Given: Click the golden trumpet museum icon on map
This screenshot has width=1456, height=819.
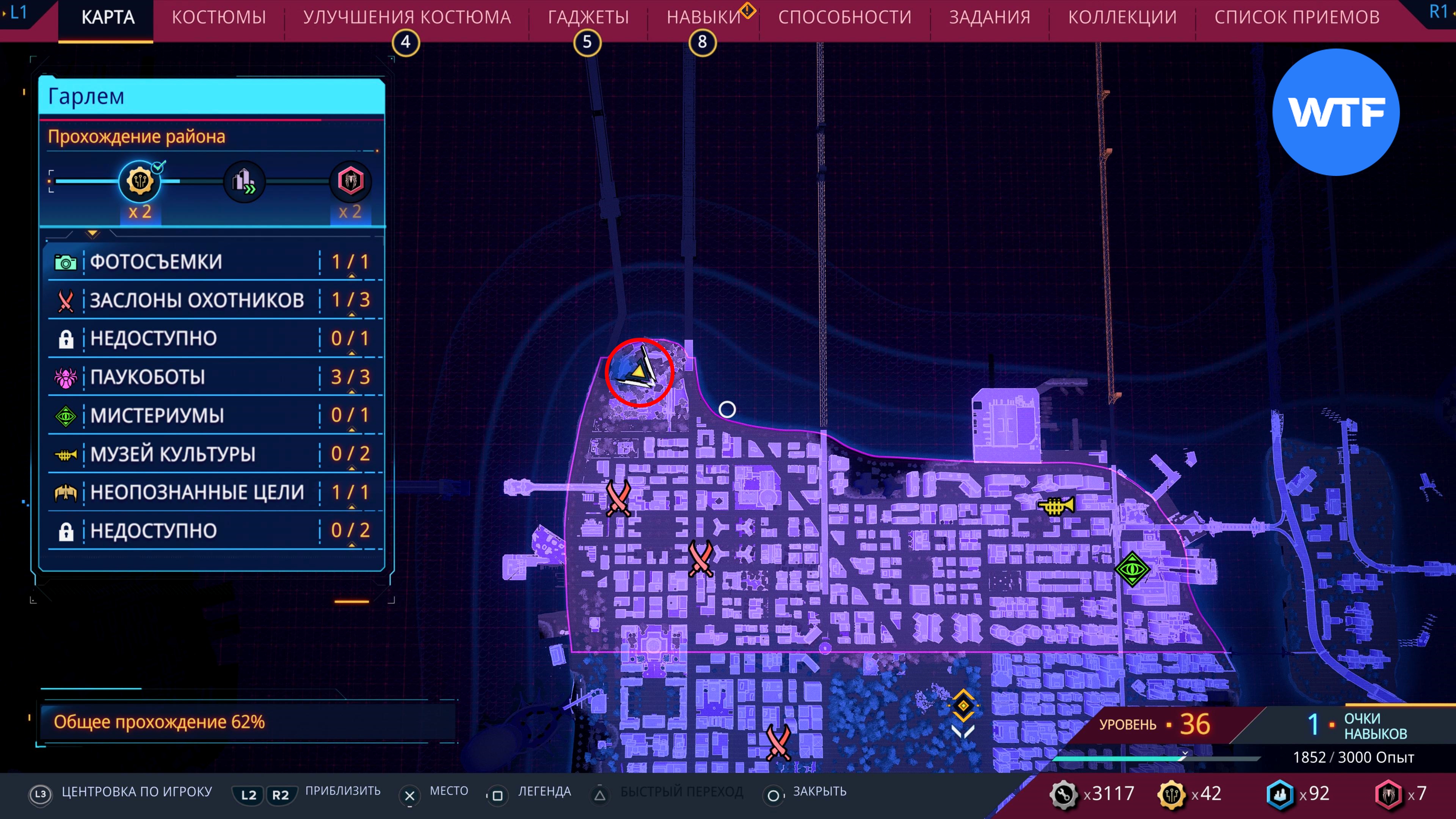Looking at the screenshot, I should pyautogui.click(x=1056, y=505).
